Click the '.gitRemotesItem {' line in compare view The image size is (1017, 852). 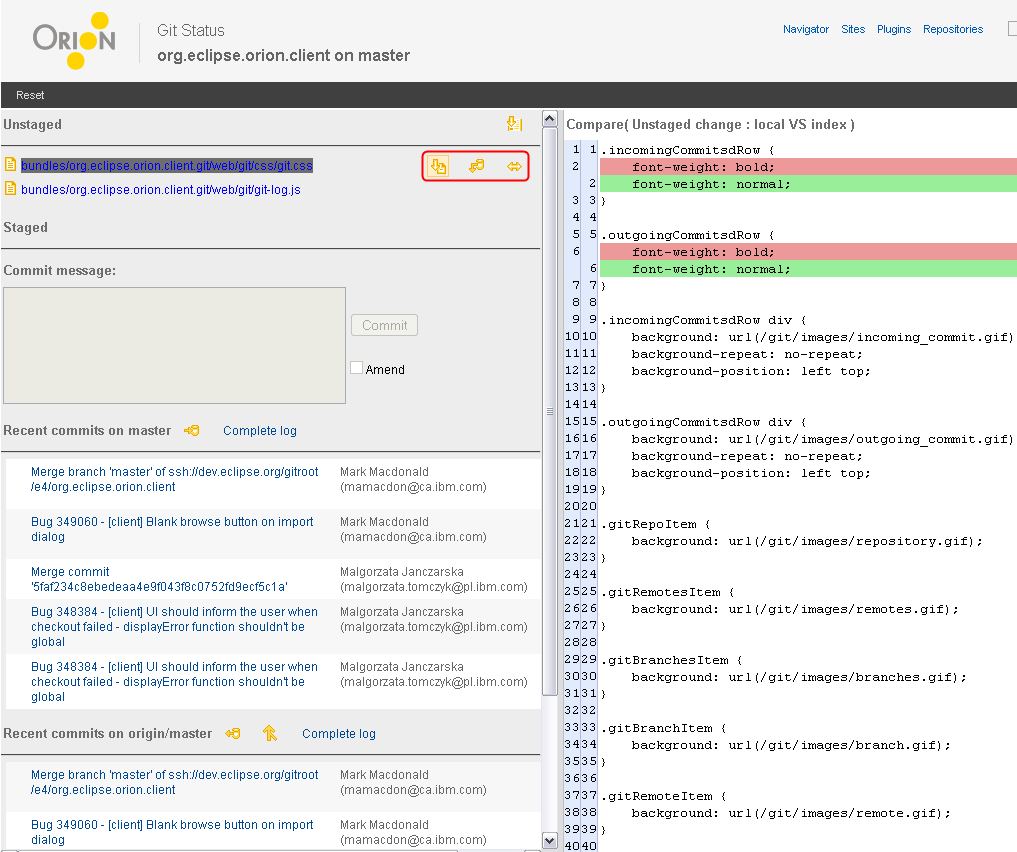[x=667, y=592]
